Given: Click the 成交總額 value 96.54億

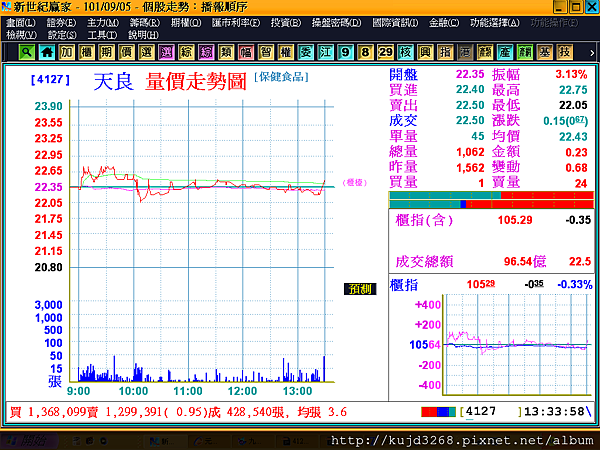Looking at the screenshot, I should 525,262.
